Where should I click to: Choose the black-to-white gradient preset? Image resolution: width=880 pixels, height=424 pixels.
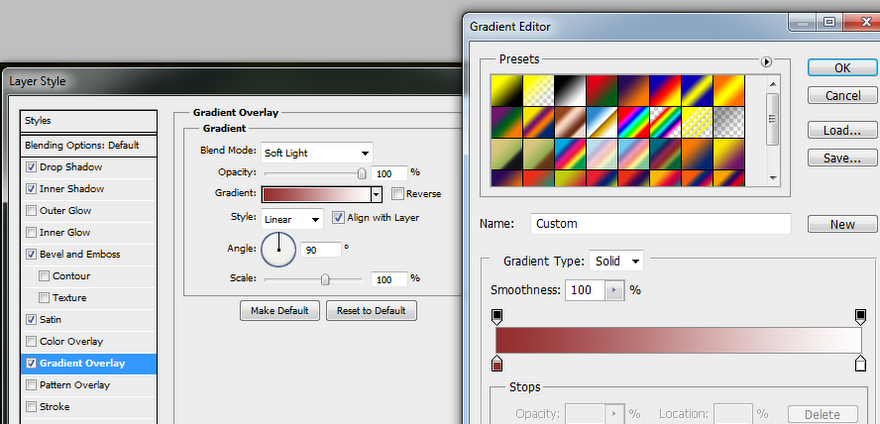coord(570,90)
